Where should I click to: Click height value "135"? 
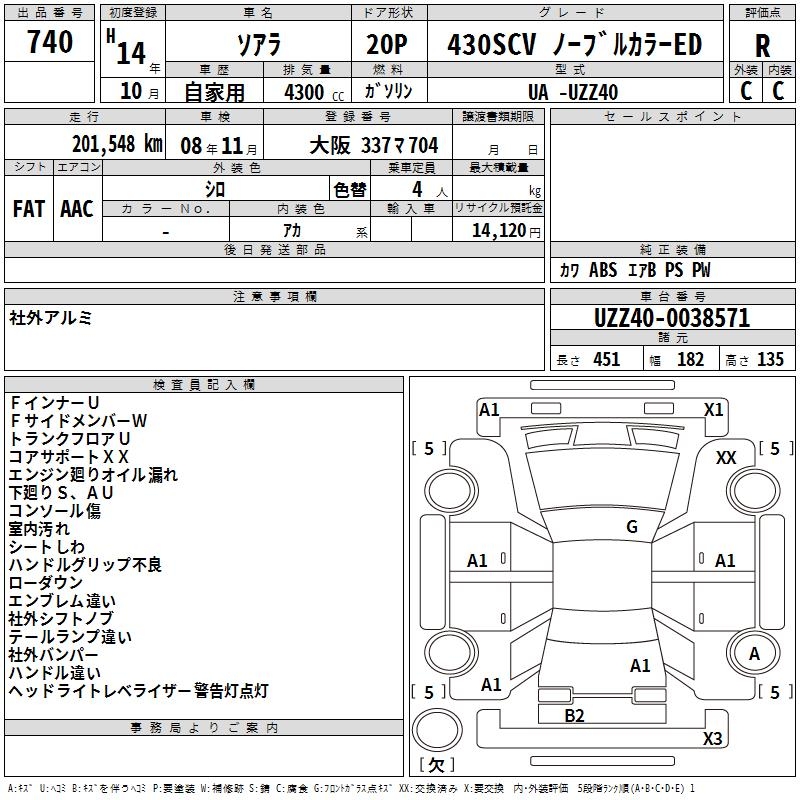(770, 360)
